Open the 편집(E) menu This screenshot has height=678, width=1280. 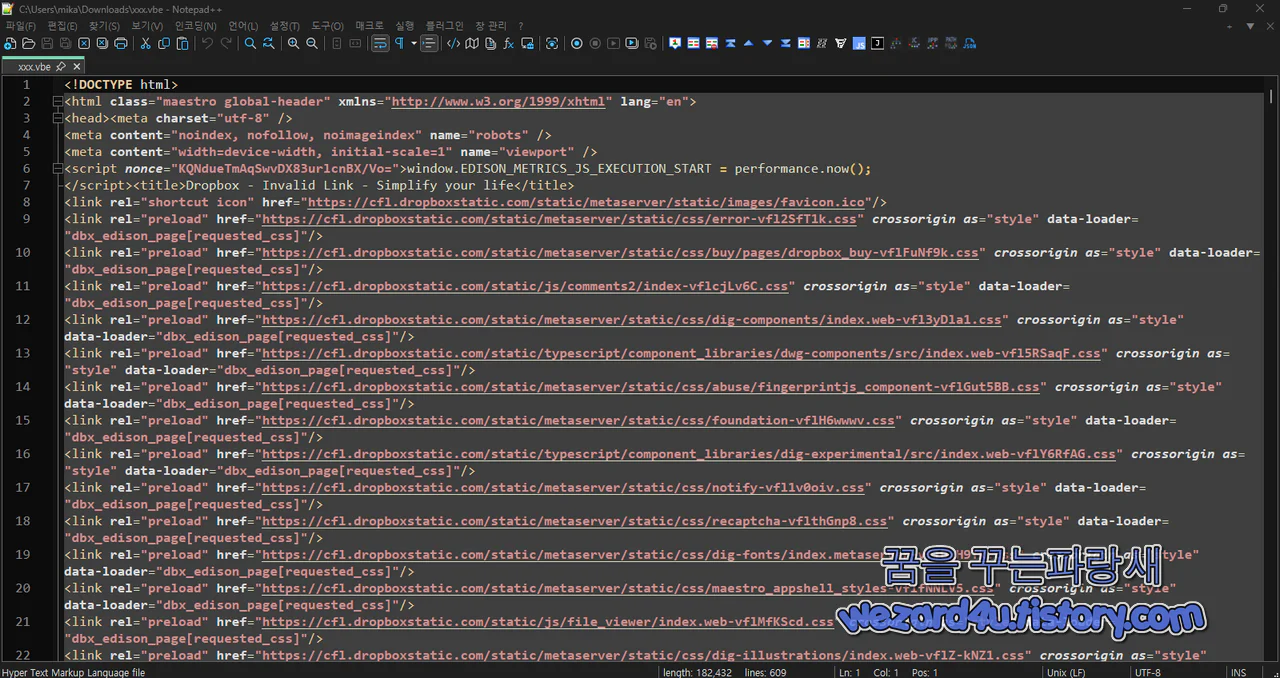tap(62, 26)
